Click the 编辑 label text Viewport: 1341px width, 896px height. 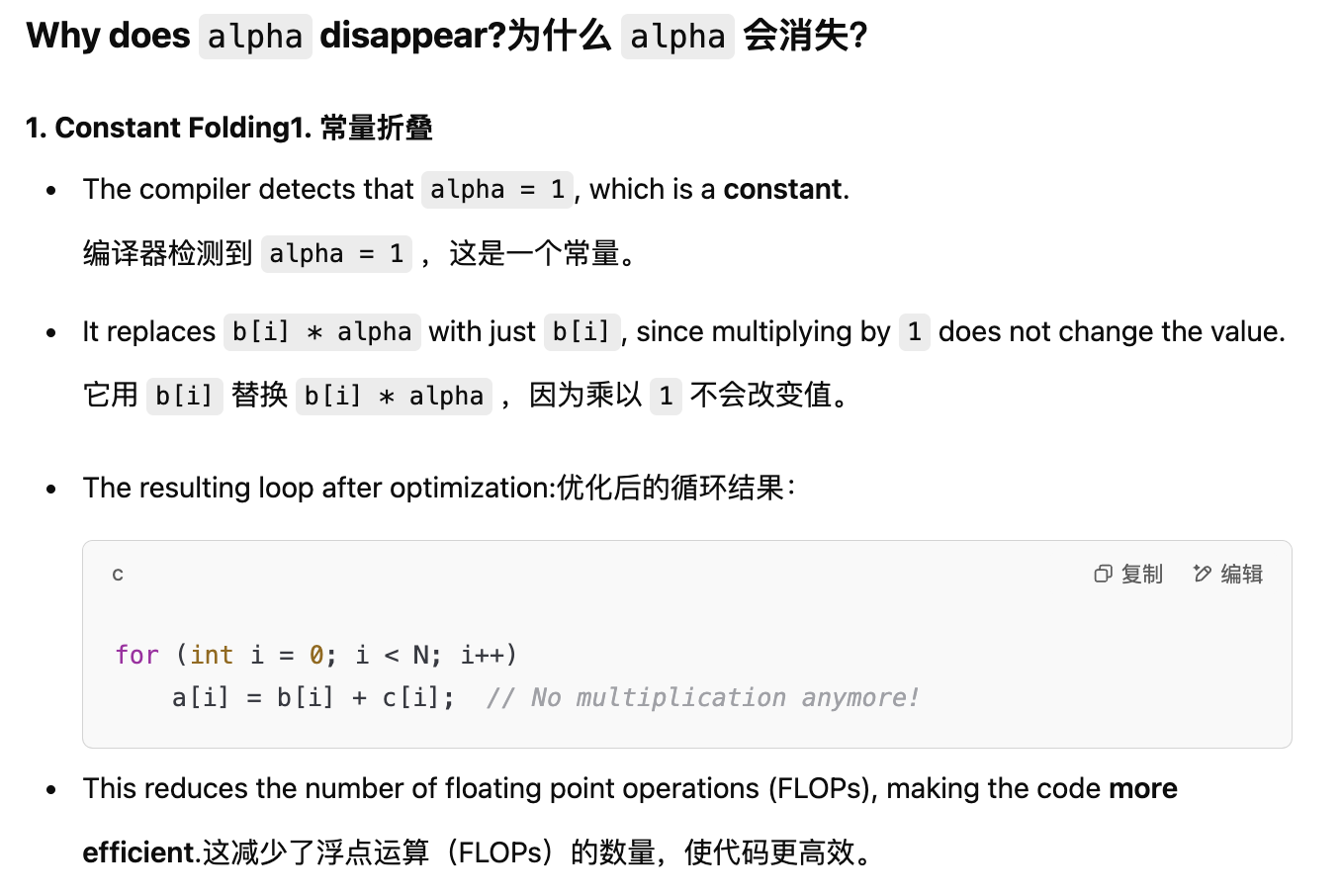pos(1241,574)
